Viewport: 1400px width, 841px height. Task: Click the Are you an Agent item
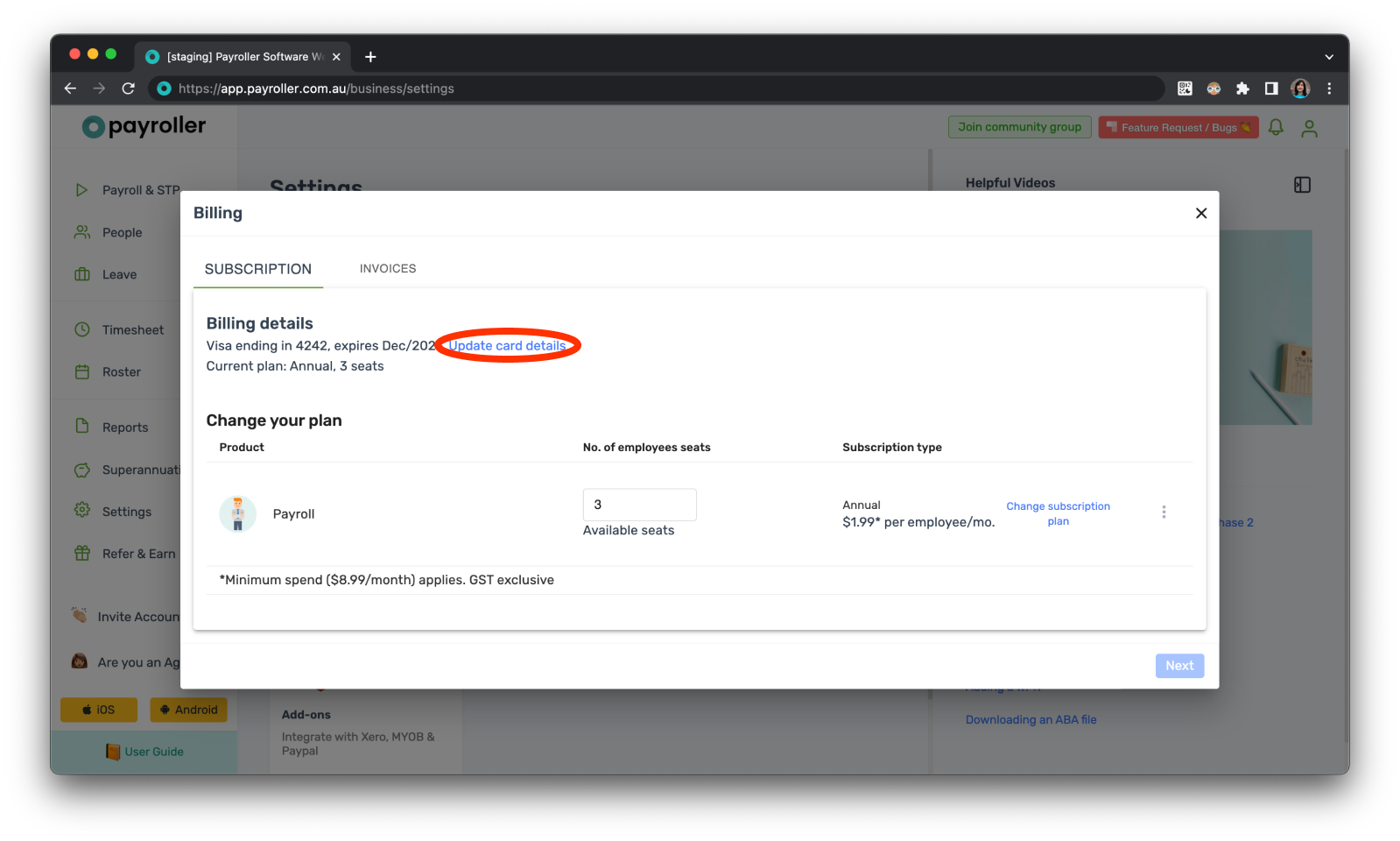(125, 662)
